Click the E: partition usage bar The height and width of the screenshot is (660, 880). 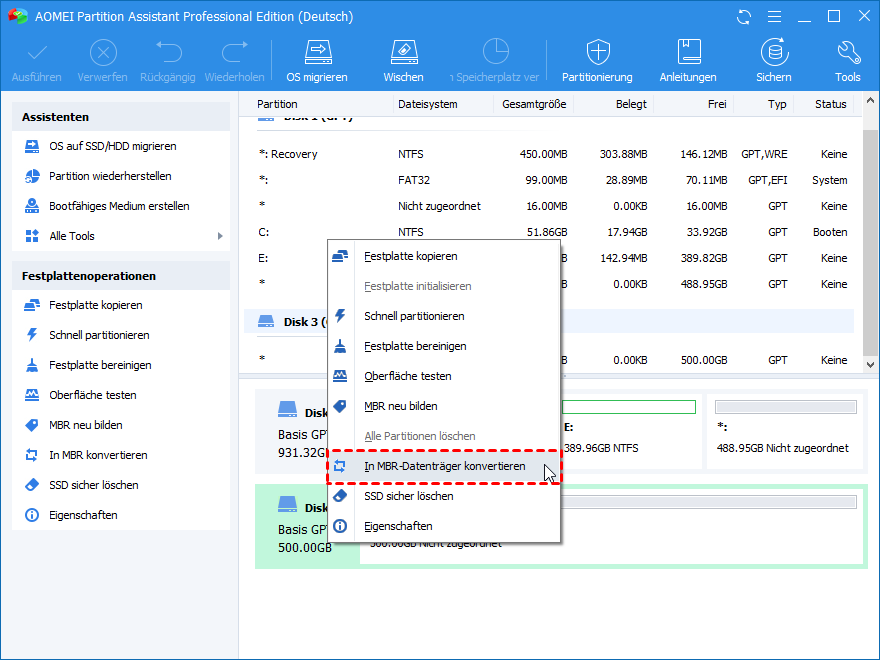629,407
